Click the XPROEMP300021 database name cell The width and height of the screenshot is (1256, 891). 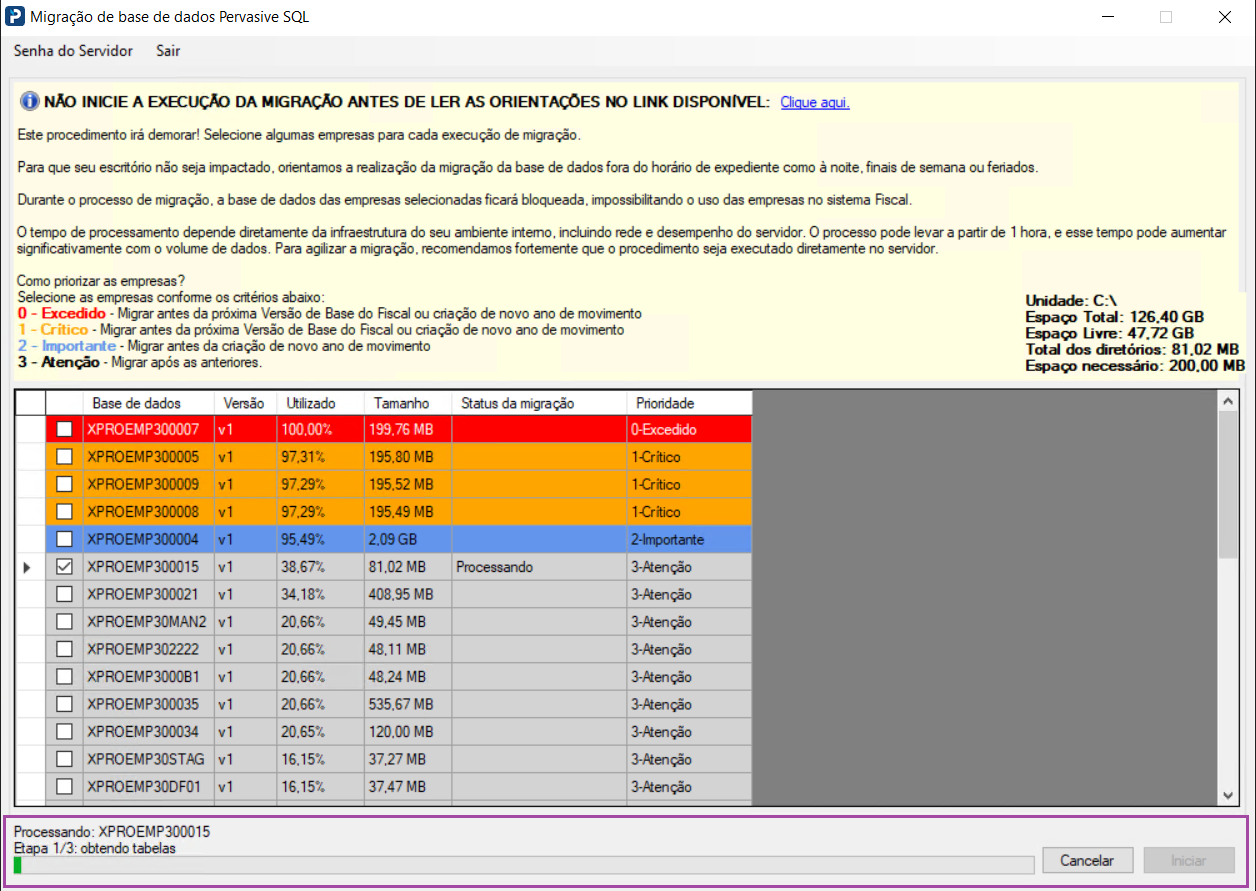tap(149, 594)
